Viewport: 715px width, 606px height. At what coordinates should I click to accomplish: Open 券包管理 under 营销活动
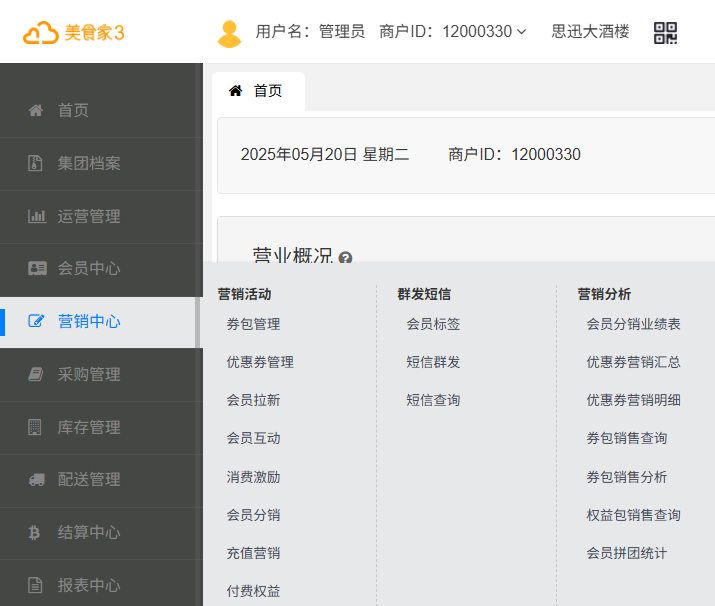click(253, 324)
